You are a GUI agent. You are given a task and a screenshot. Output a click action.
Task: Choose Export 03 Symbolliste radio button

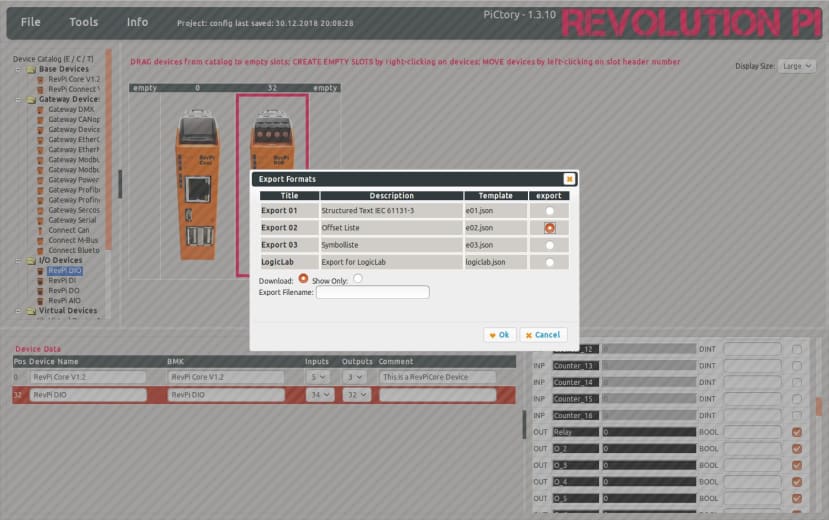coord(549,245)
